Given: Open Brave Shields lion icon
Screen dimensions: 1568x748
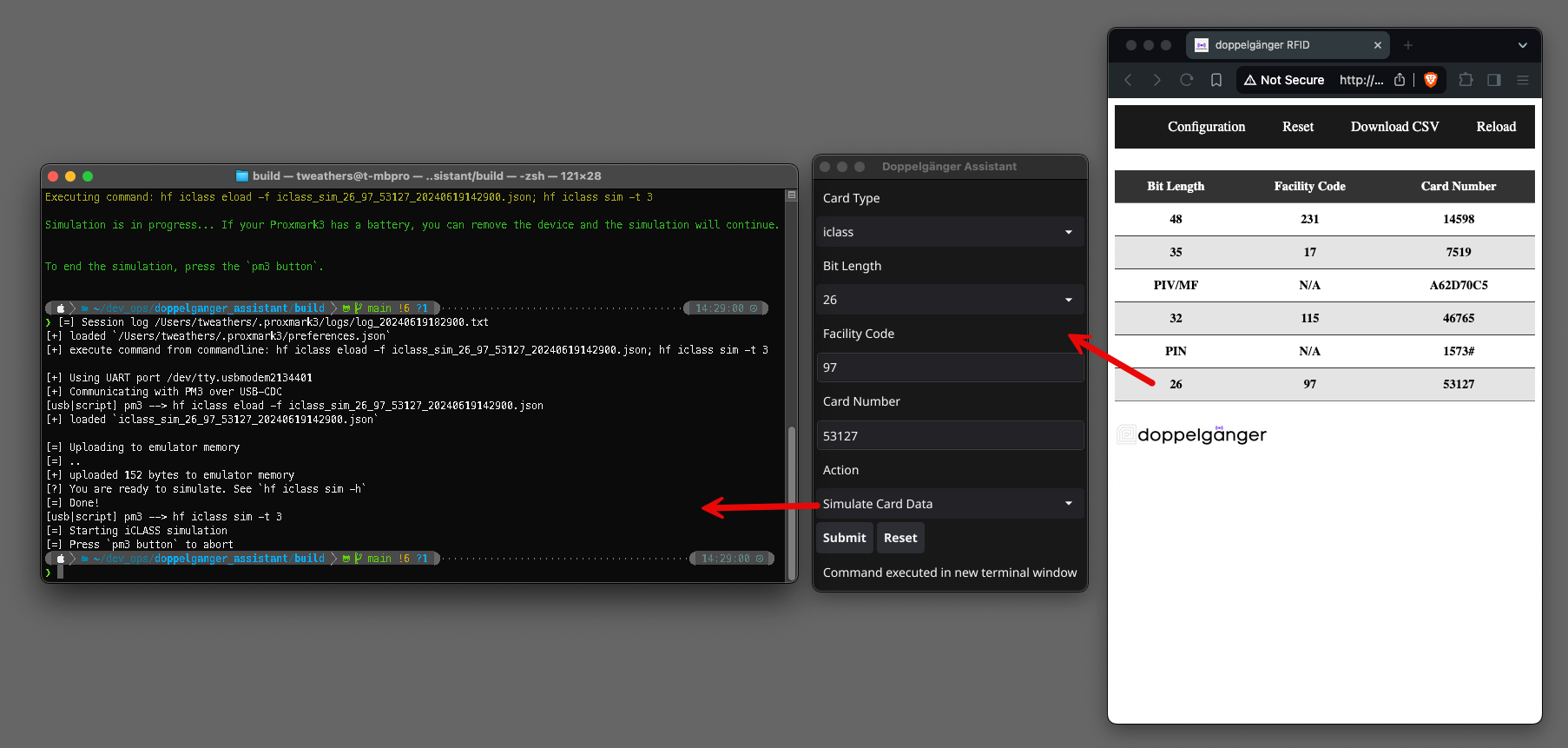Looking at the screenshot, I should pos(1431,80).
